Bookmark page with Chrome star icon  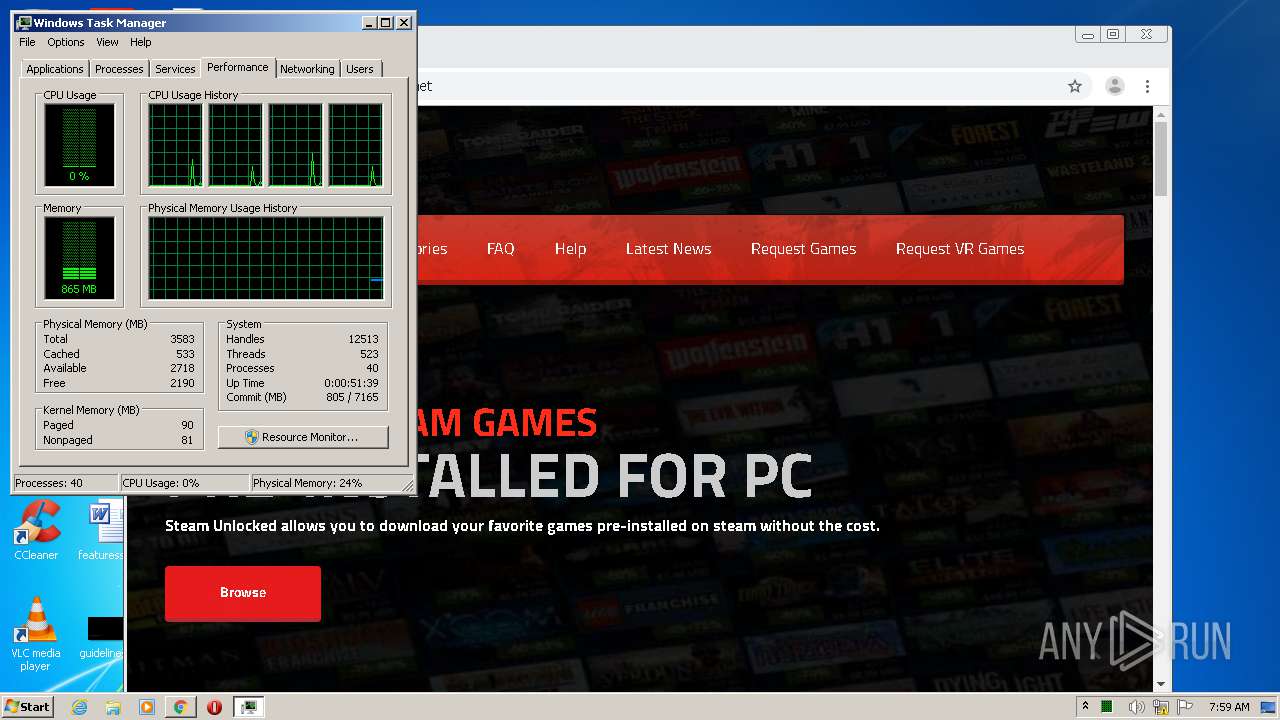1075,86
